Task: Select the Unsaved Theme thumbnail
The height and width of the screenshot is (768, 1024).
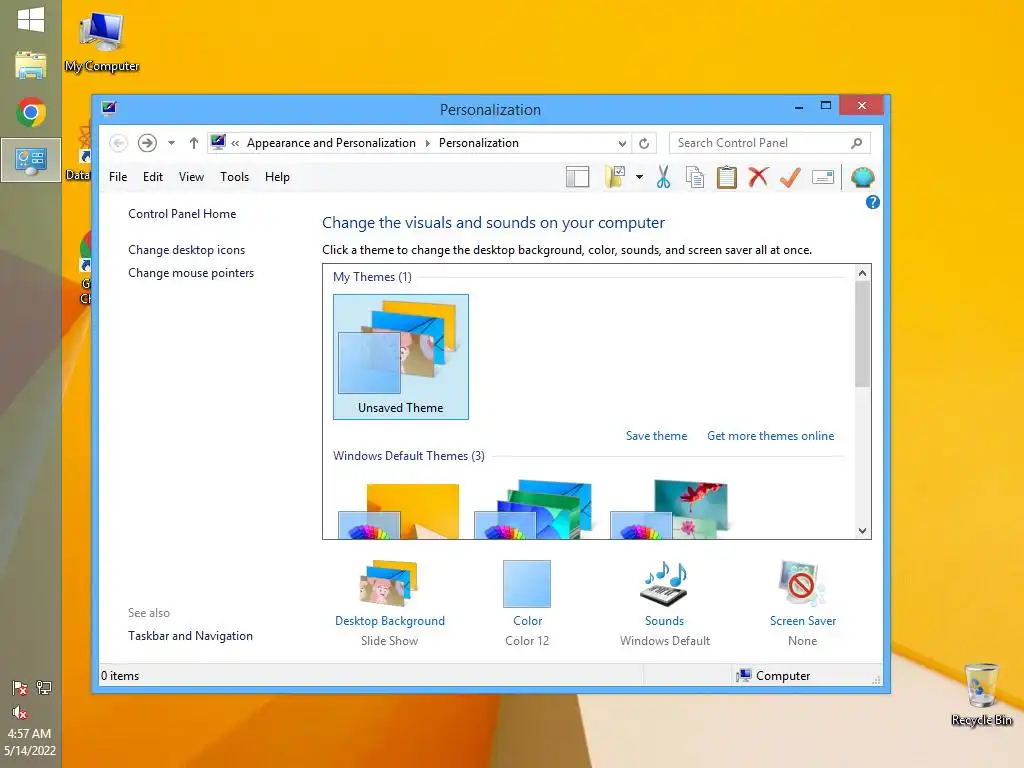Action: 401,357
